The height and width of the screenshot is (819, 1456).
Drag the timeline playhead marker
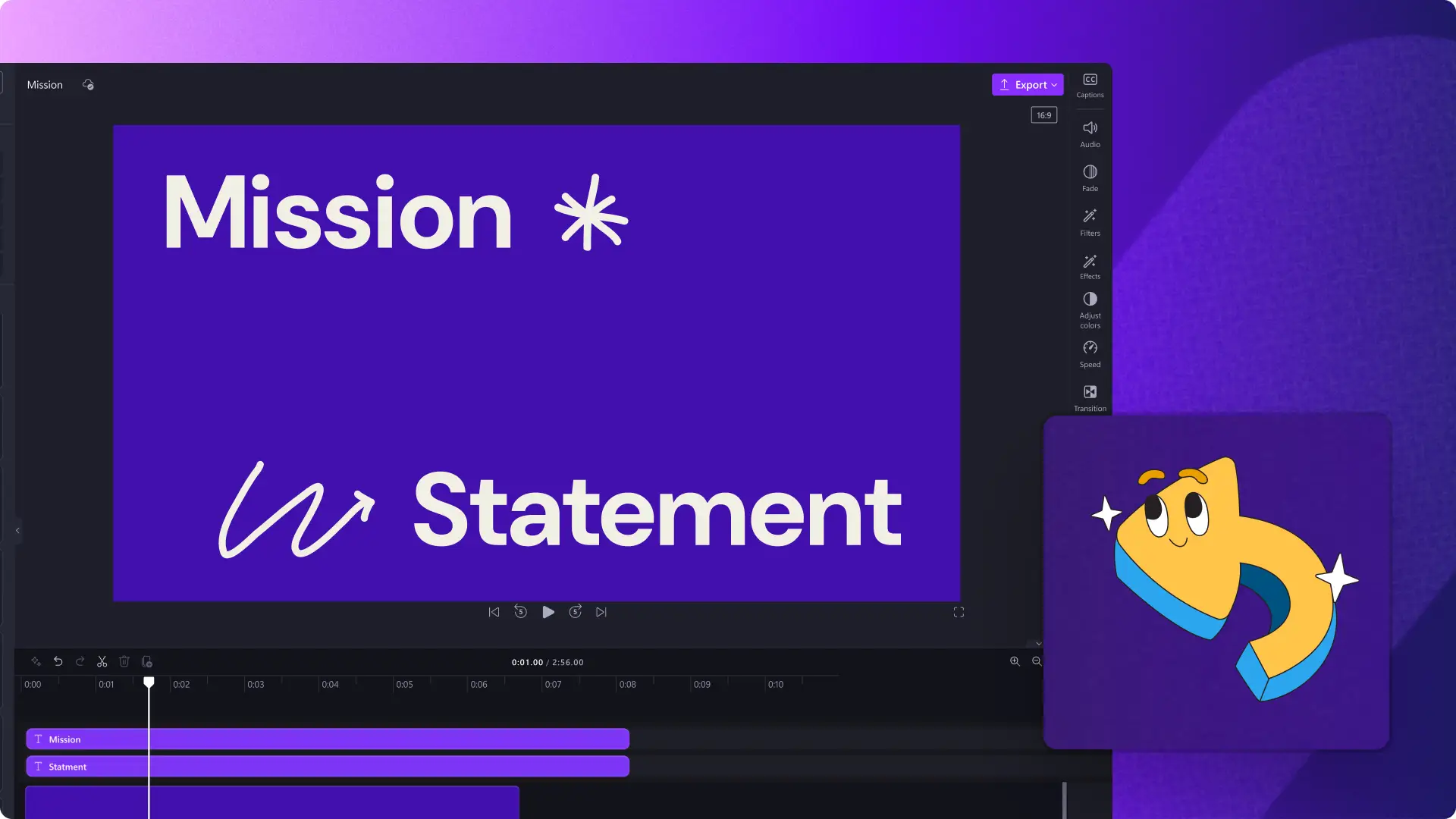pyautogui.click(x=150, y=683)
